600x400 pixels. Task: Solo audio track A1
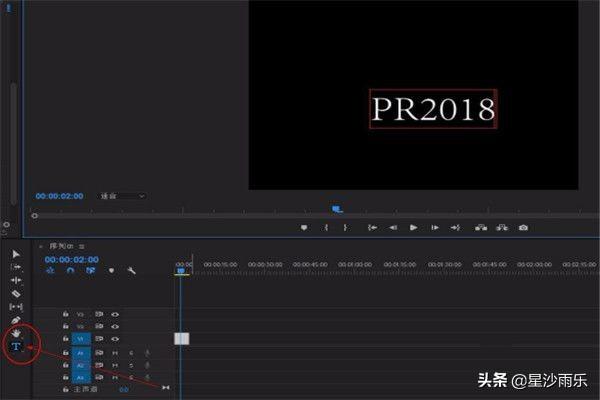click(x=131, y=353)
